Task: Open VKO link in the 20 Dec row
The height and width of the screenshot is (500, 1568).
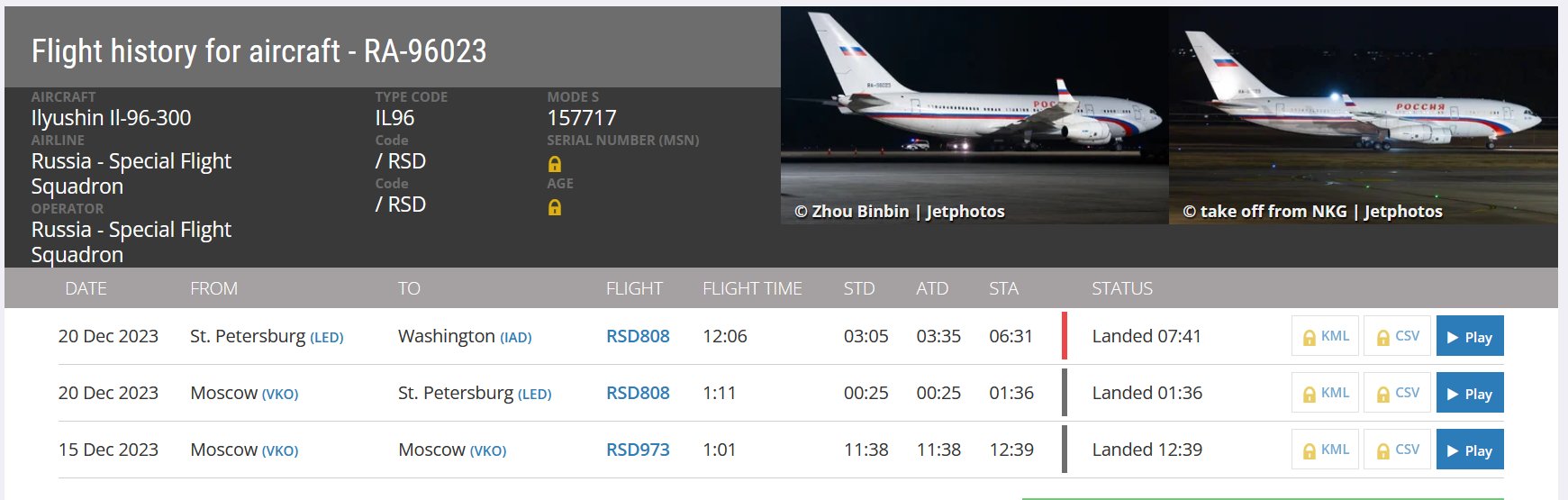Action: pos(280,395)
